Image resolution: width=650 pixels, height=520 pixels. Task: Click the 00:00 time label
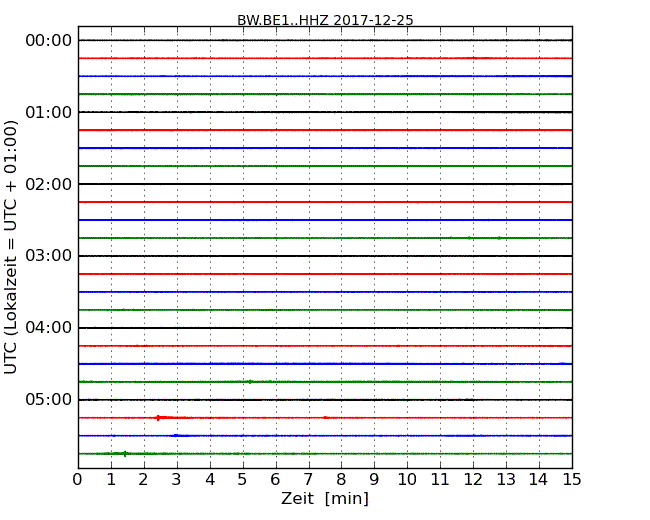[49, 41]
